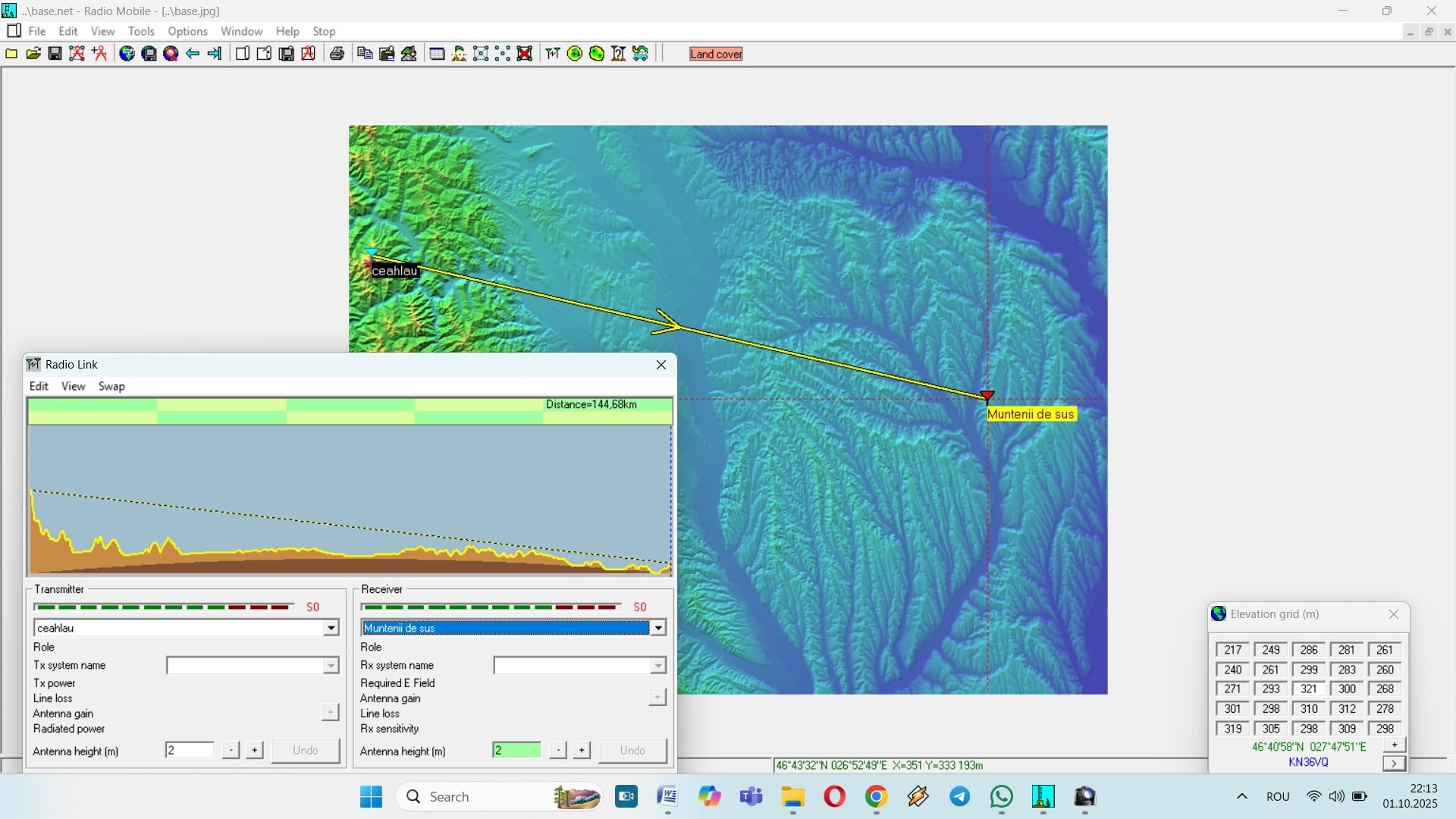Decrease receiver antenna height with minus
The image size is (1456, 819).
(557, 750)
